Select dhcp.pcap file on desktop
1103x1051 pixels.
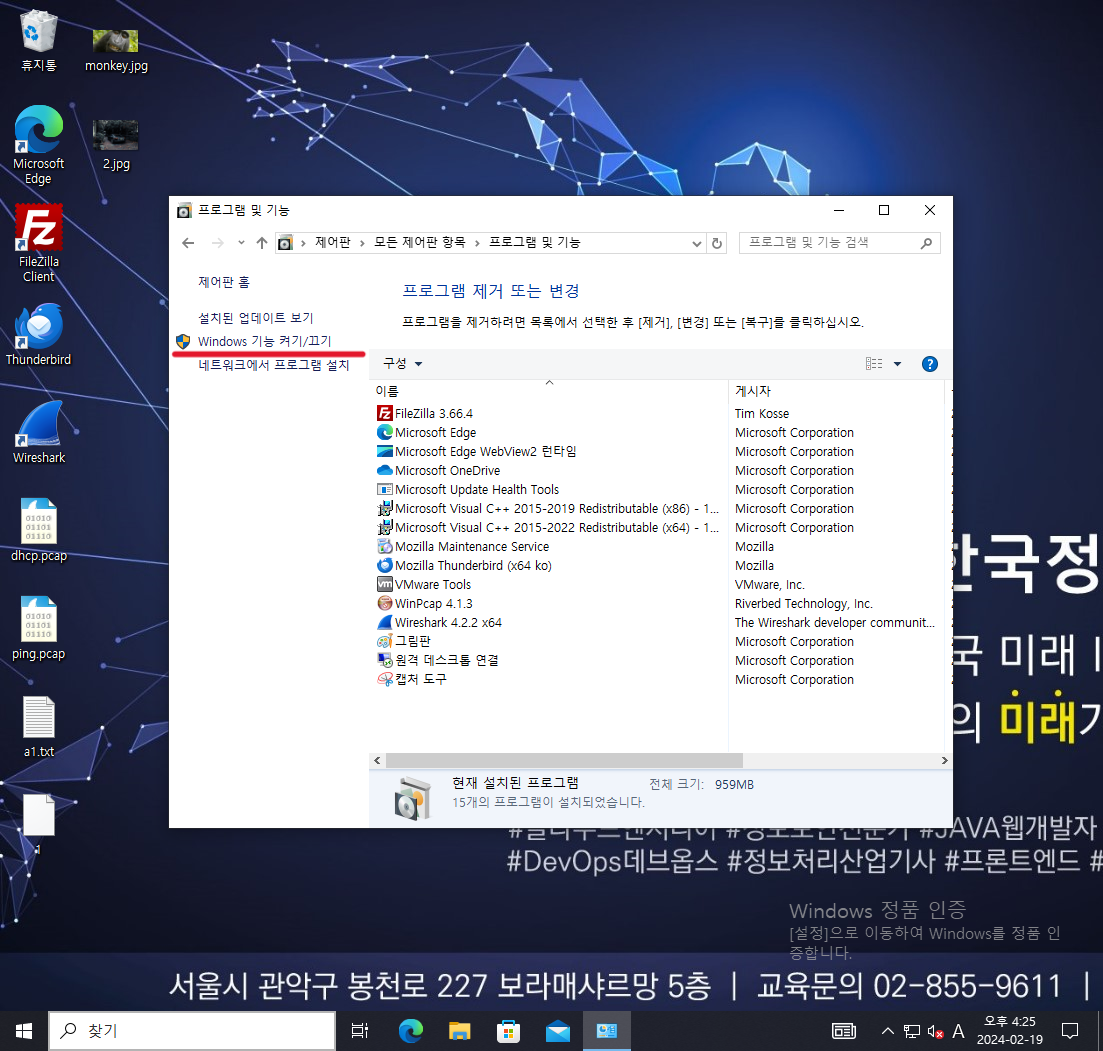click(x=39, y=530)
